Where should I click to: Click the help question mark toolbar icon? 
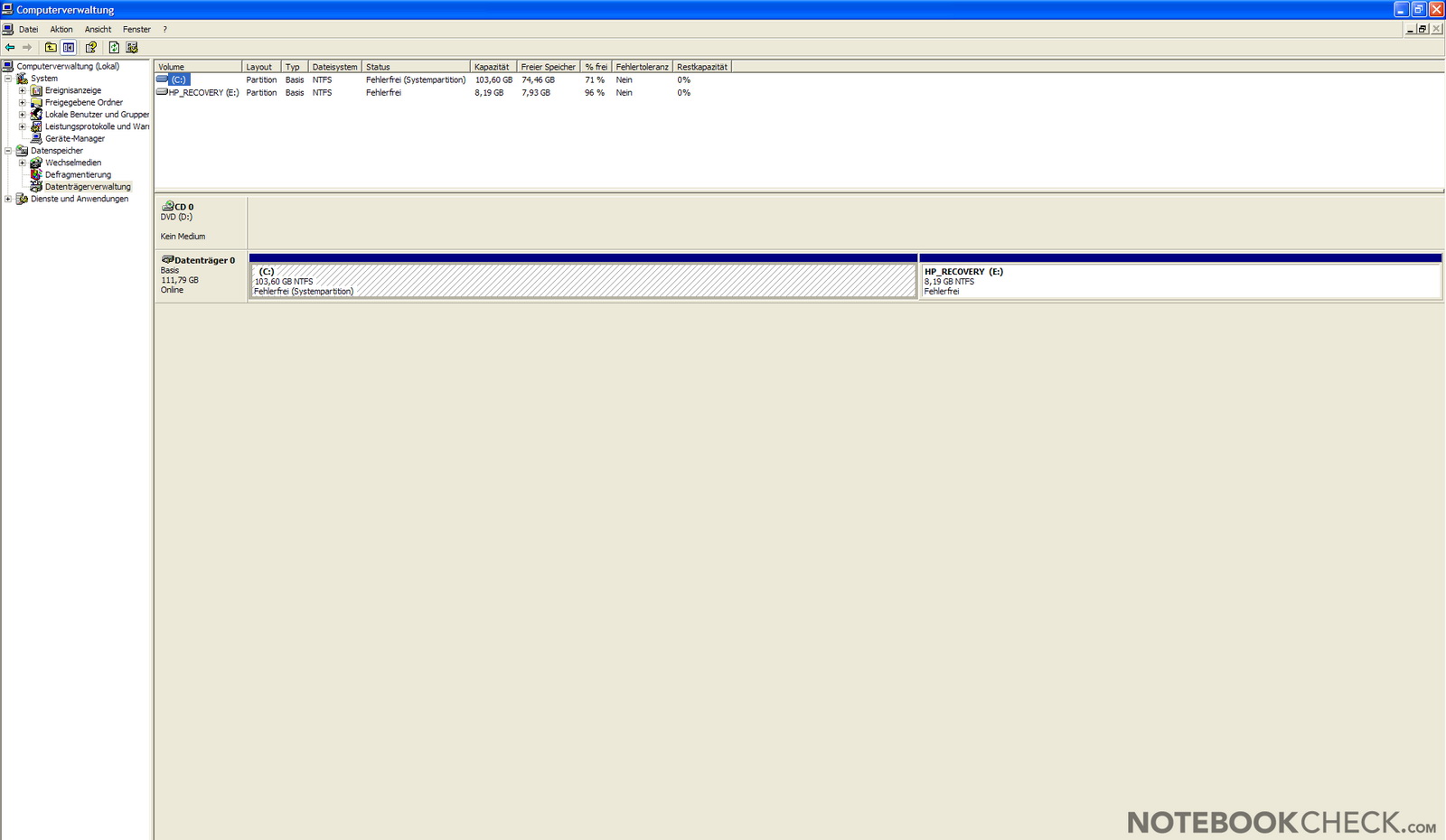(91, 47)
